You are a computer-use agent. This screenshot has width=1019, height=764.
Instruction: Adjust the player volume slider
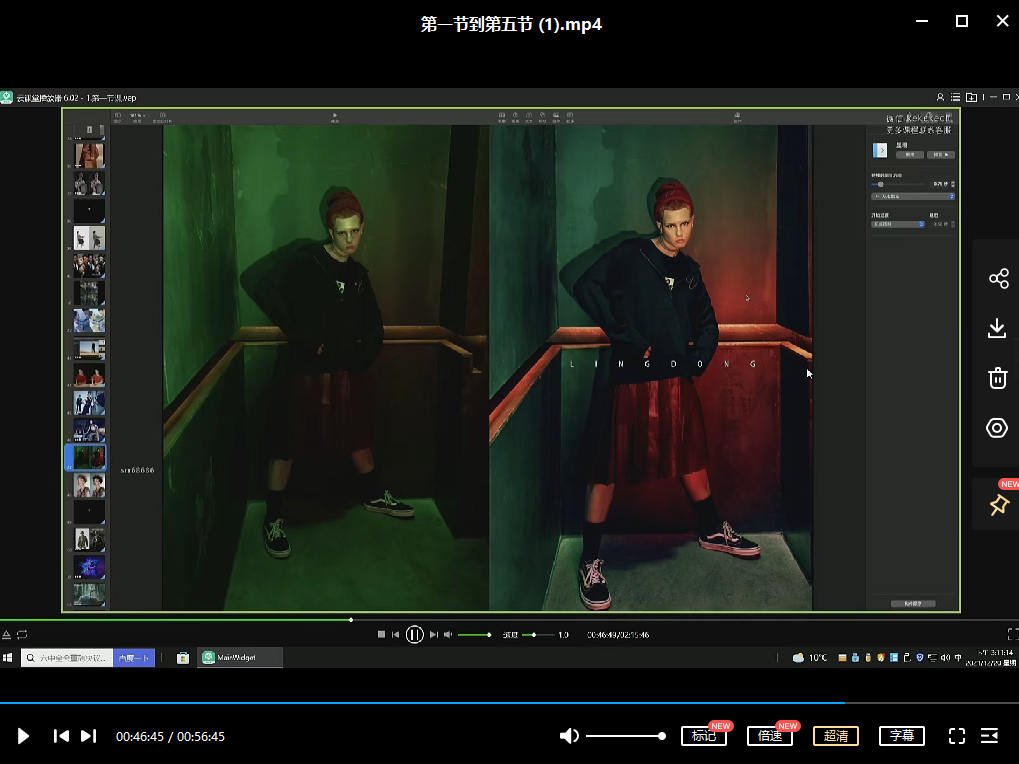pos(626,736)
